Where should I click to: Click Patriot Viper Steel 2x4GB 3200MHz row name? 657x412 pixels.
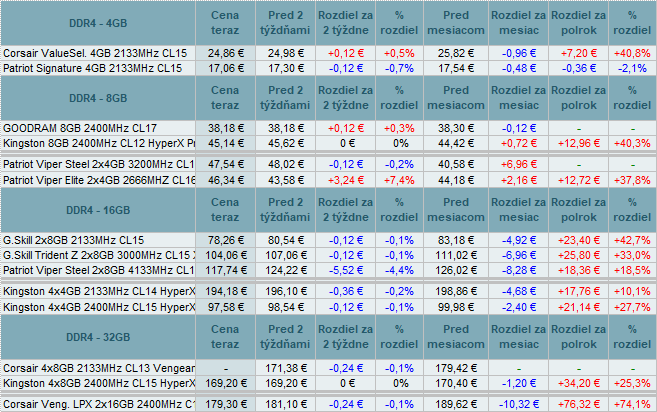[x=98, y=164]
